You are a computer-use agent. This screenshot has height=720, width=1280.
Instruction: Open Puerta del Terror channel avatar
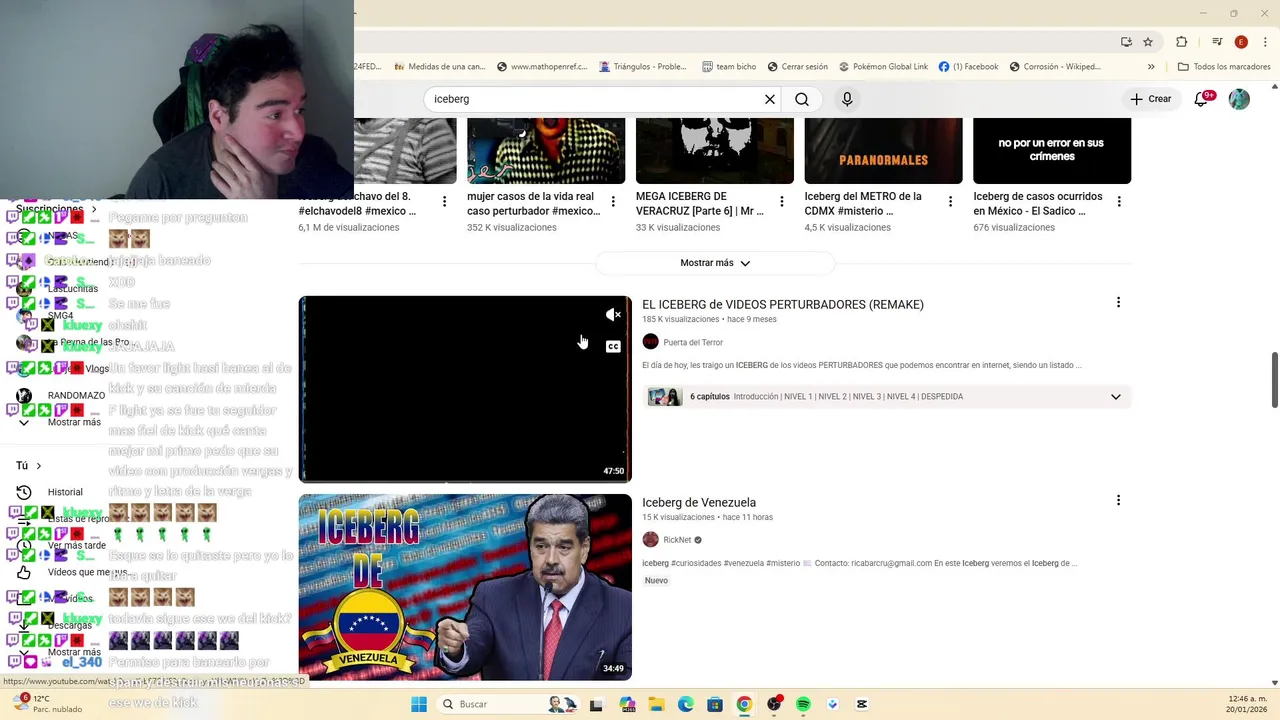click(x=650, y=342)
